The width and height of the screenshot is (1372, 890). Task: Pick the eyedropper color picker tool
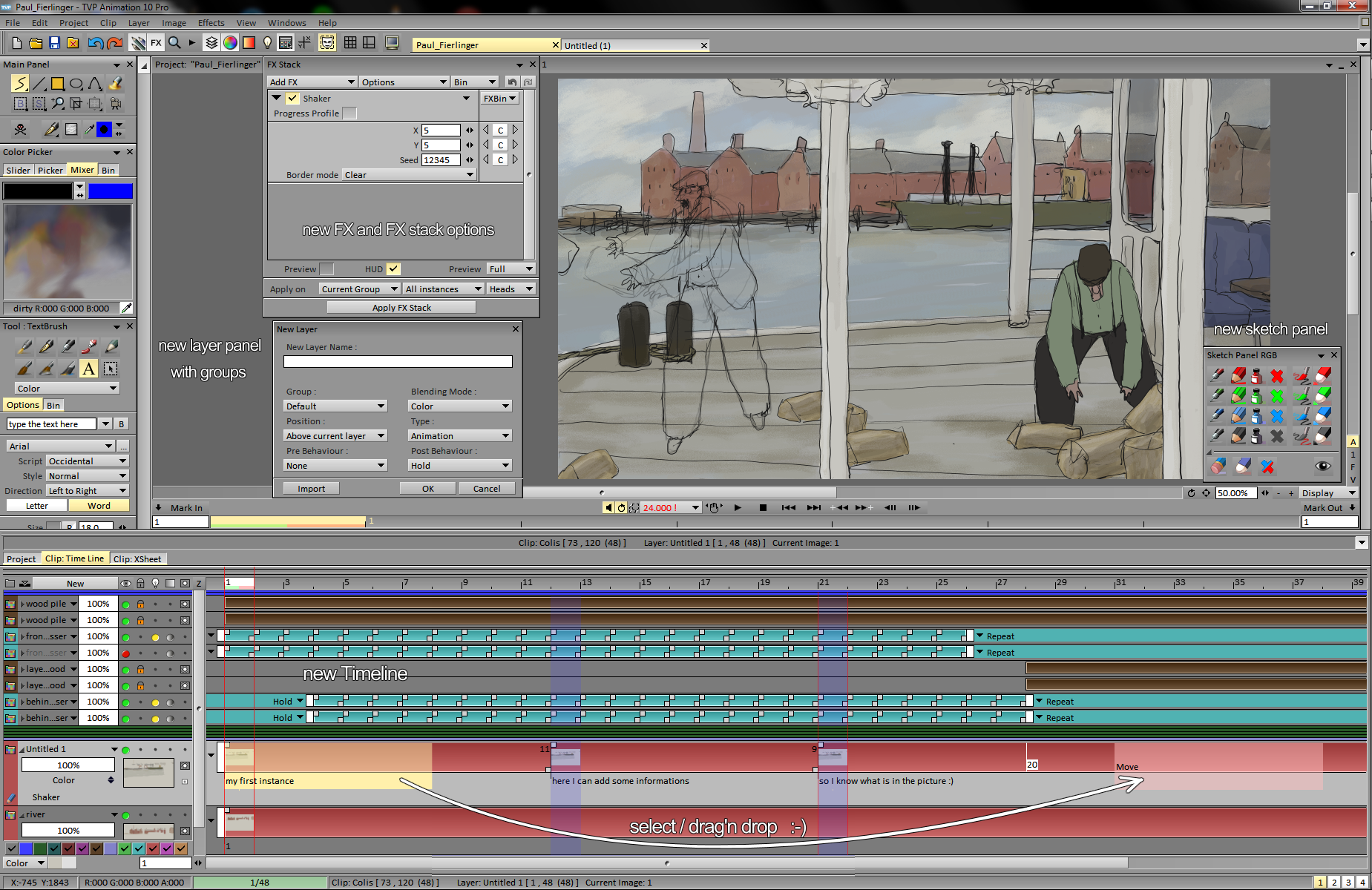pos(88,130)
